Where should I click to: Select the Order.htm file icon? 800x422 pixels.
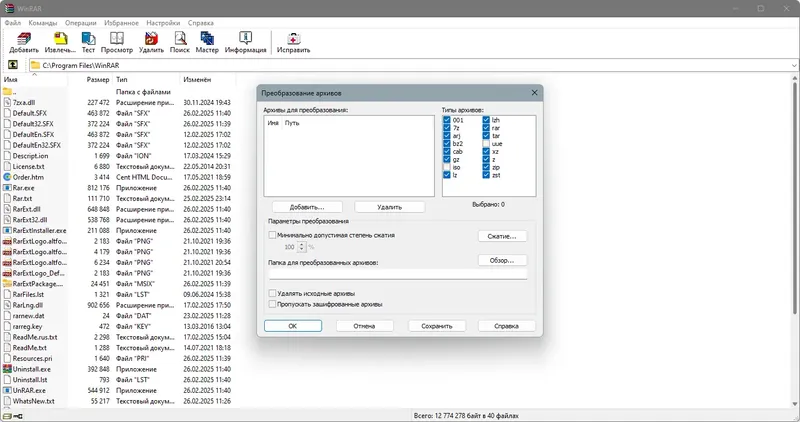pyautogui.click(x=7, y=177)
